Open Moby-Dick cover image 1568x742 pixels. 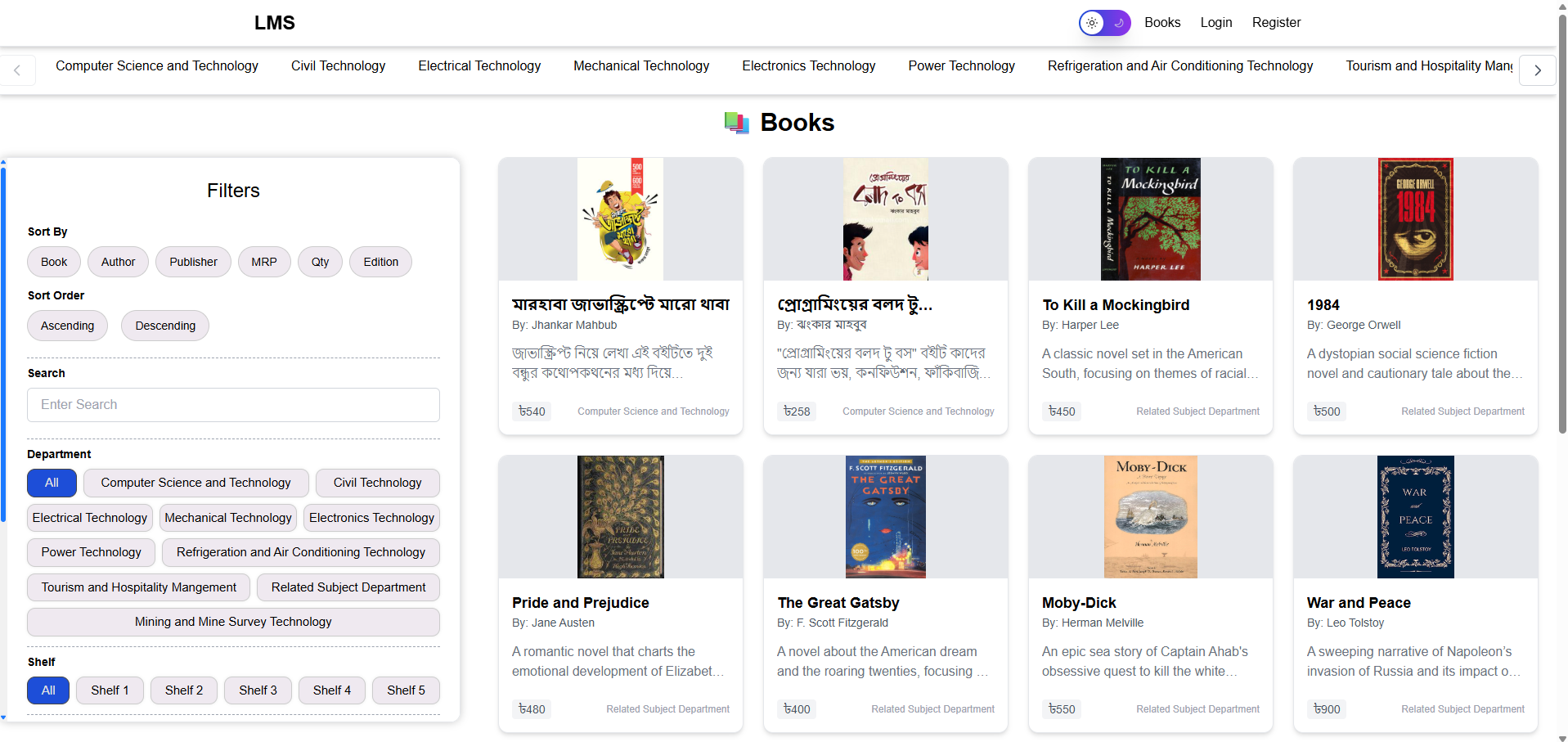pos(1151,517)
